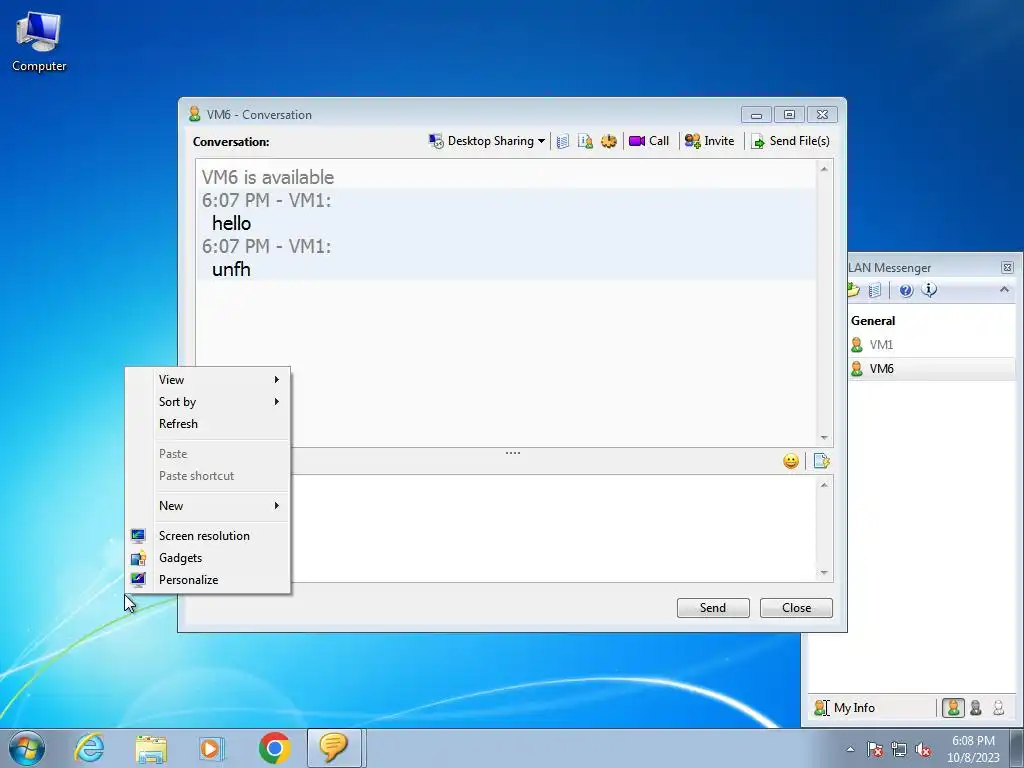1024x768 pixels.
Task: Set status to available (green user)
Action: coord(953,708)
